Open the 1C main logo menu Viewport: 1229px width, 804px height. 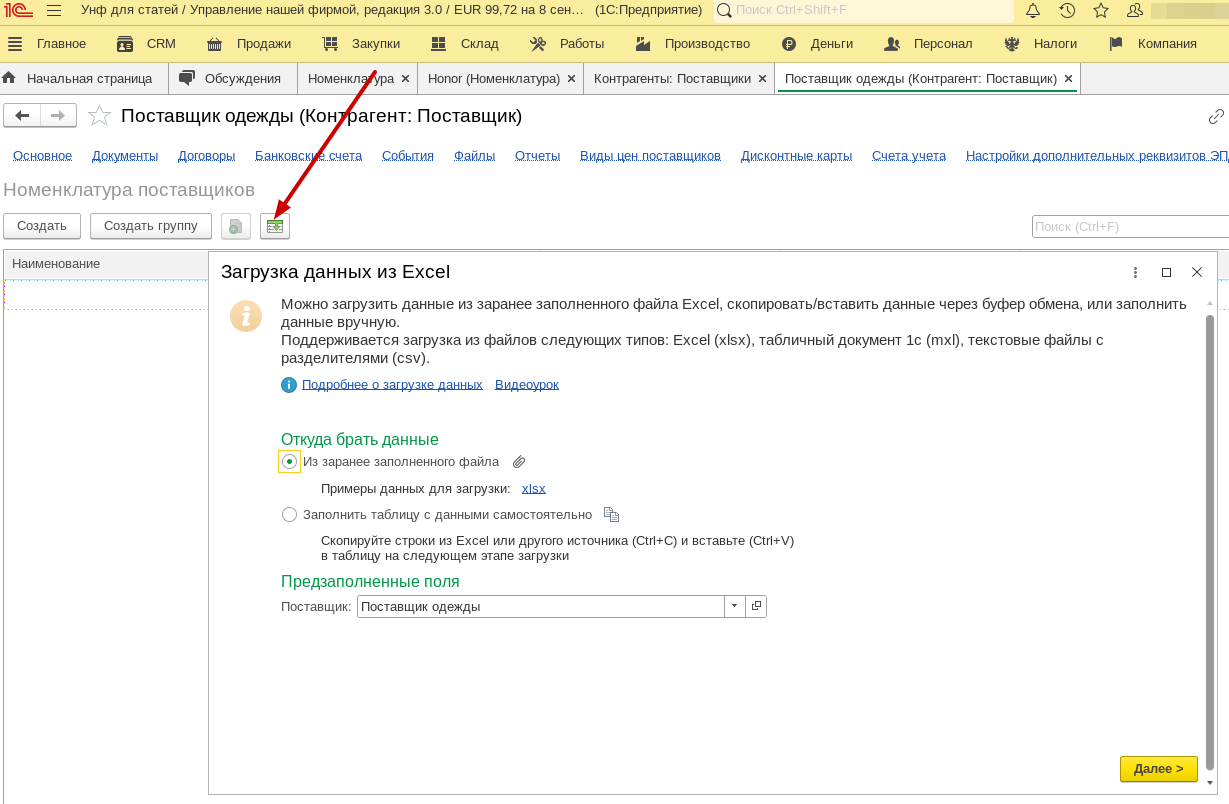tap(18, 10)
